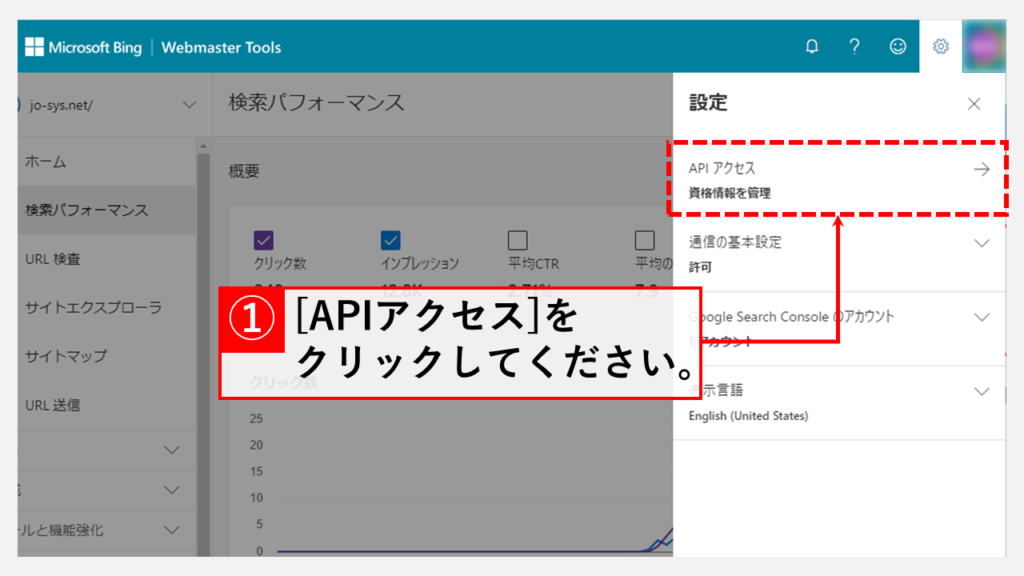Click the API access arrow icon
The height and width of the screenshot is (576, 1024).
(981, 170)
